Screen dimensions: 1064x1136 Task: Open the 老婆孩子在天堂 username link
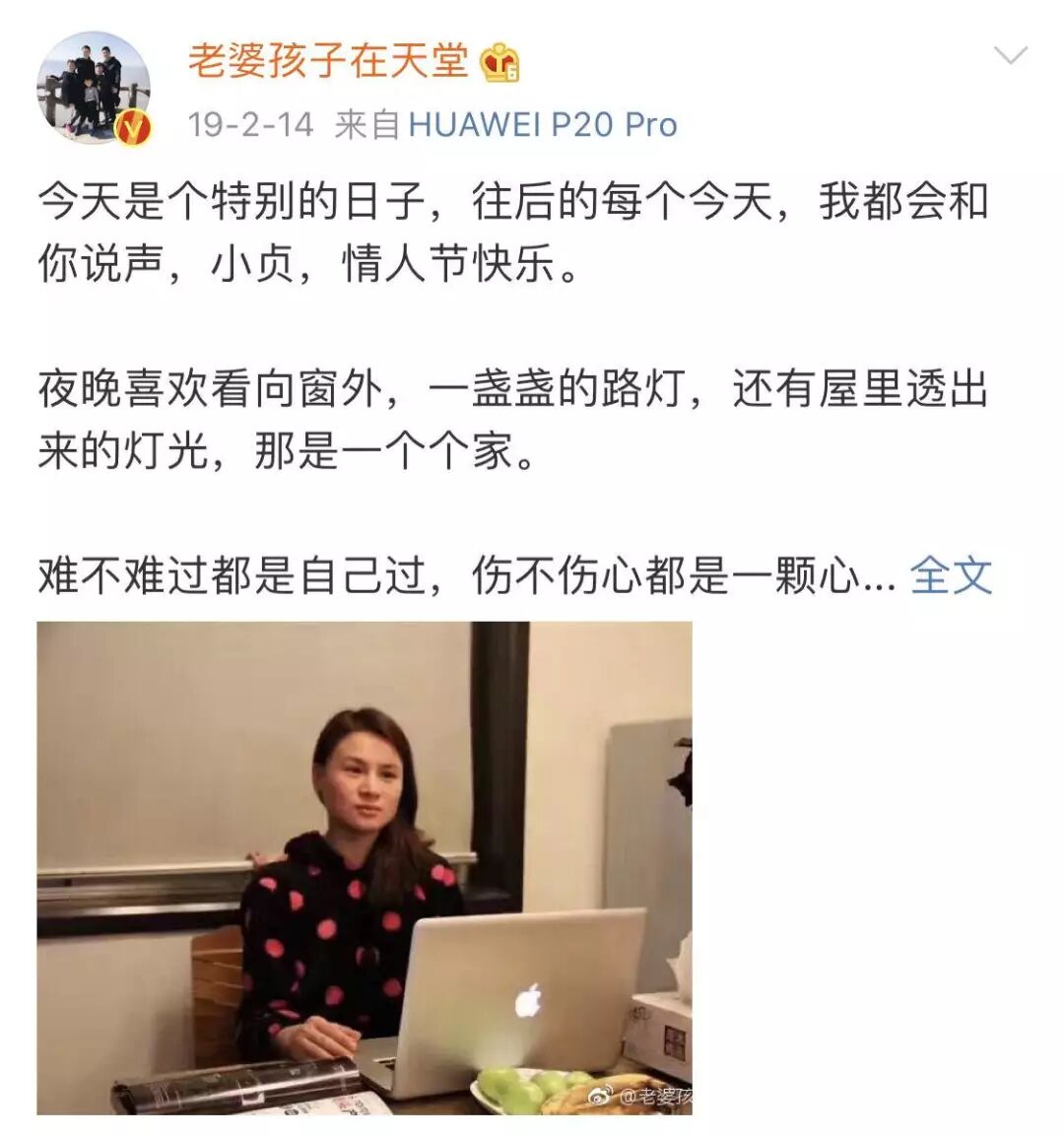click(329, 59)
